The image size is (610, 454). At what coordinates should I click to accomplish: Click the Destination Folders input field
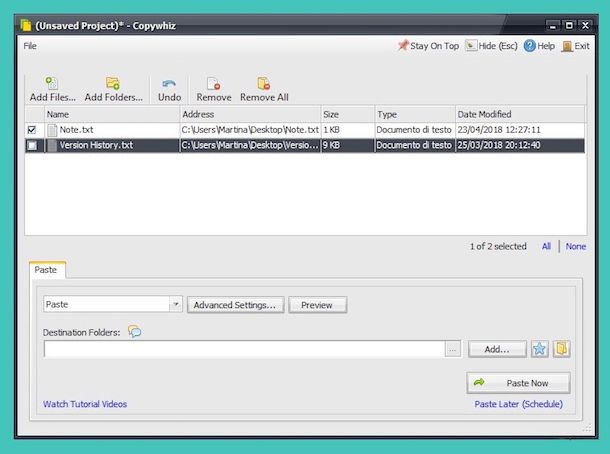tap(245, 349)
